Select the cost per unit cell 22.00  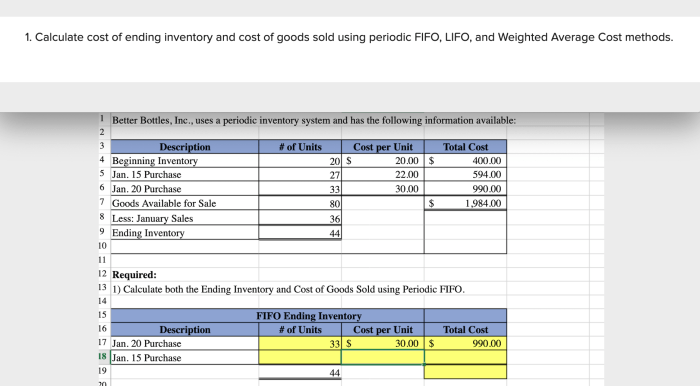pyautogui.click(x=383, y=174)
